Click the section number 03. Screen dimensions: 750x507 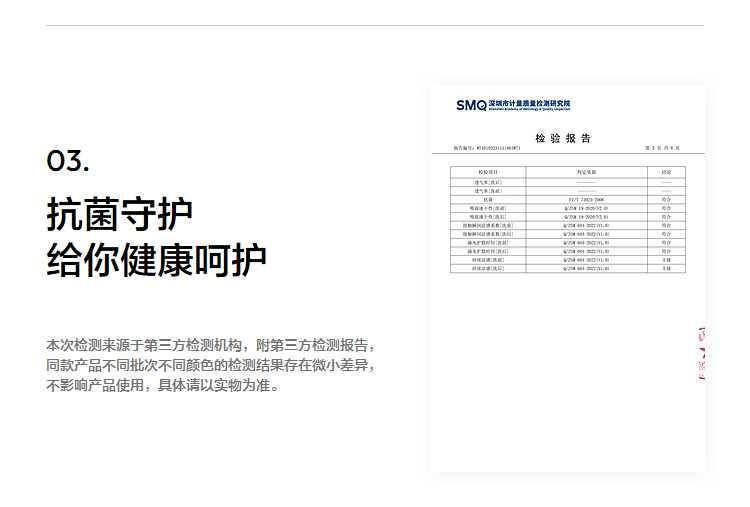coord(68,161)
